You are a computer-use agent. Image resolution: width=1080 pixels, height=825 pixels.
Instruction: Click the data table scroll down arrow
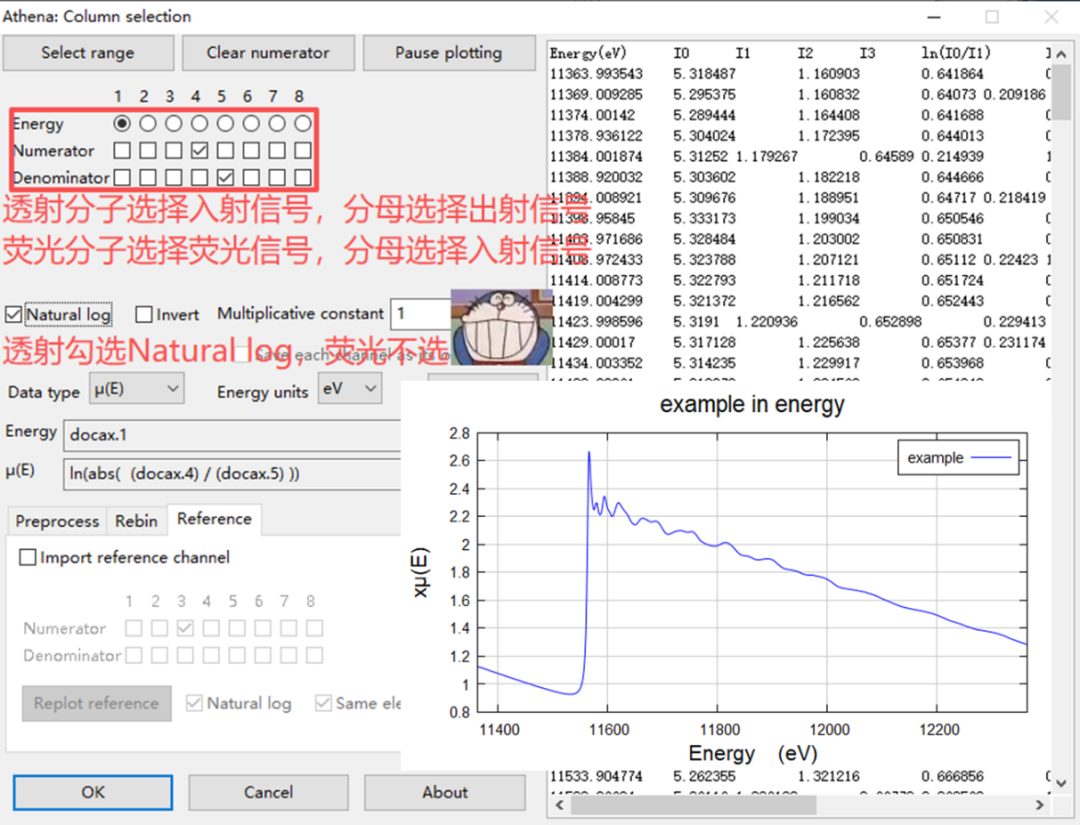pyautogui.click(x=1061, y=783)
